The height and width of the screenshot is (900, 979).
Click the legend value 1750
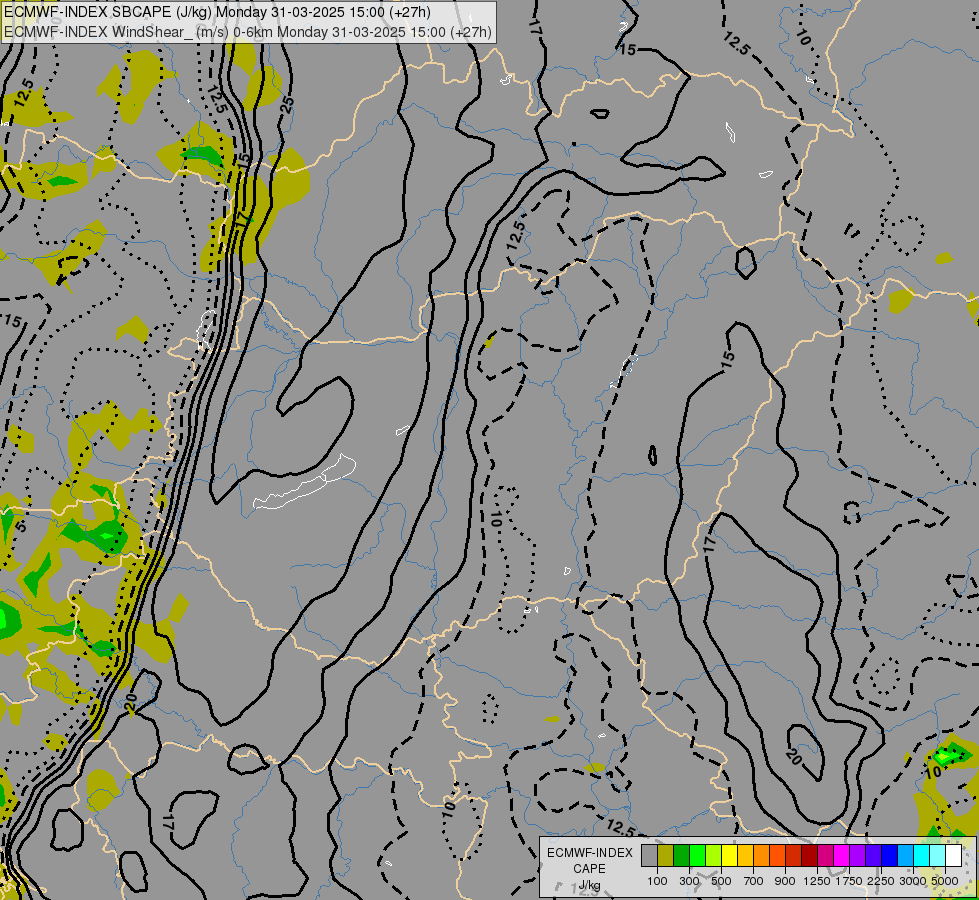click(x=849, y=881)
